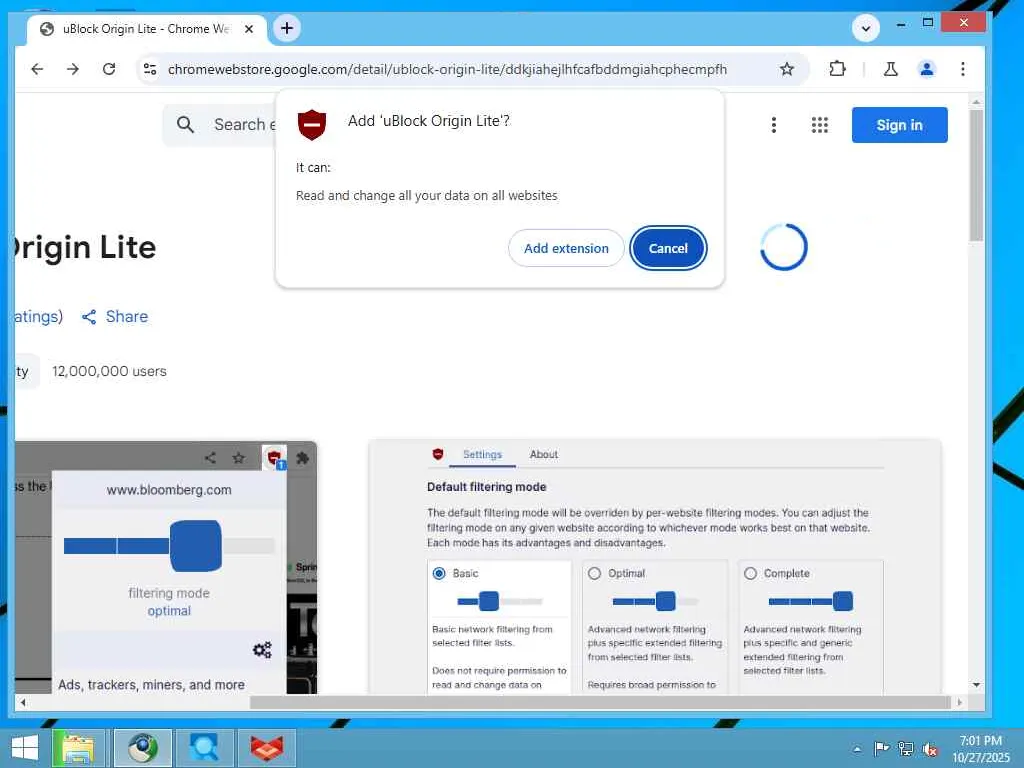The width and height of the screenshot is (1024, 768).
Task: Open the Extensions puzzle icon
Action: coord(837,69)
